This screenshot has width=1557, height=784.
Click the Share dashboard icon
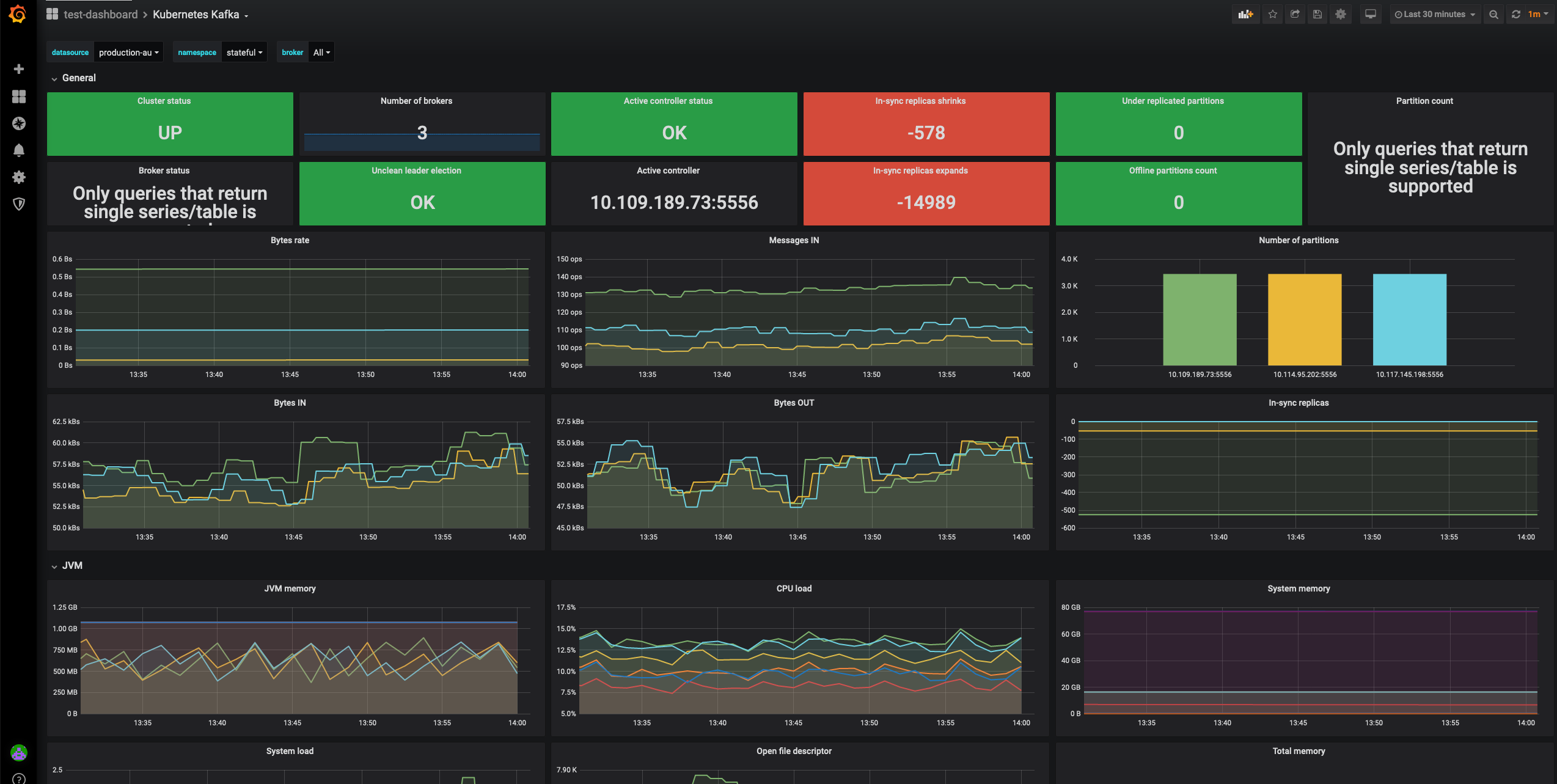click(x=1295, y=14)
